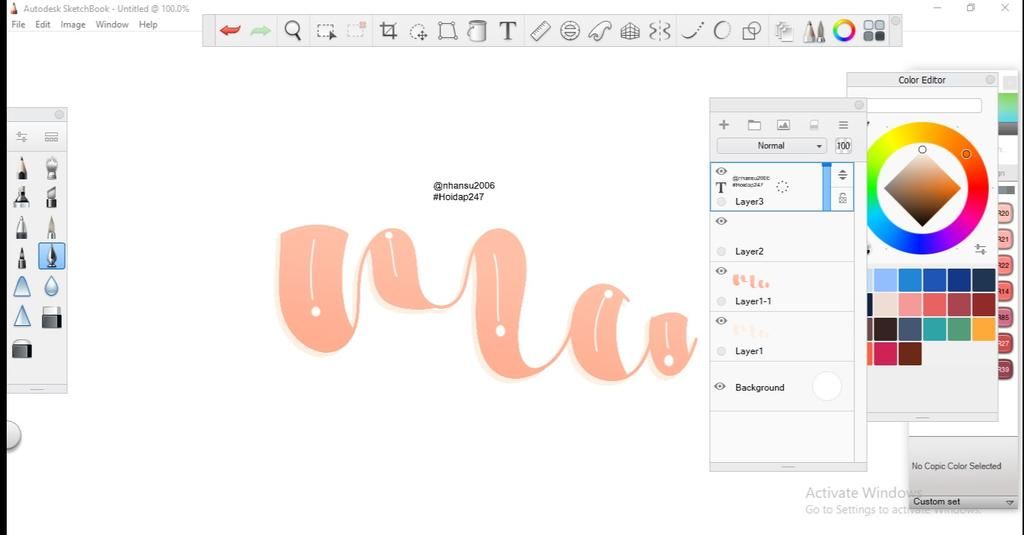
Task: Hide the Background layer eye icon
Action: pyautogui.click(x=720, y=386)
